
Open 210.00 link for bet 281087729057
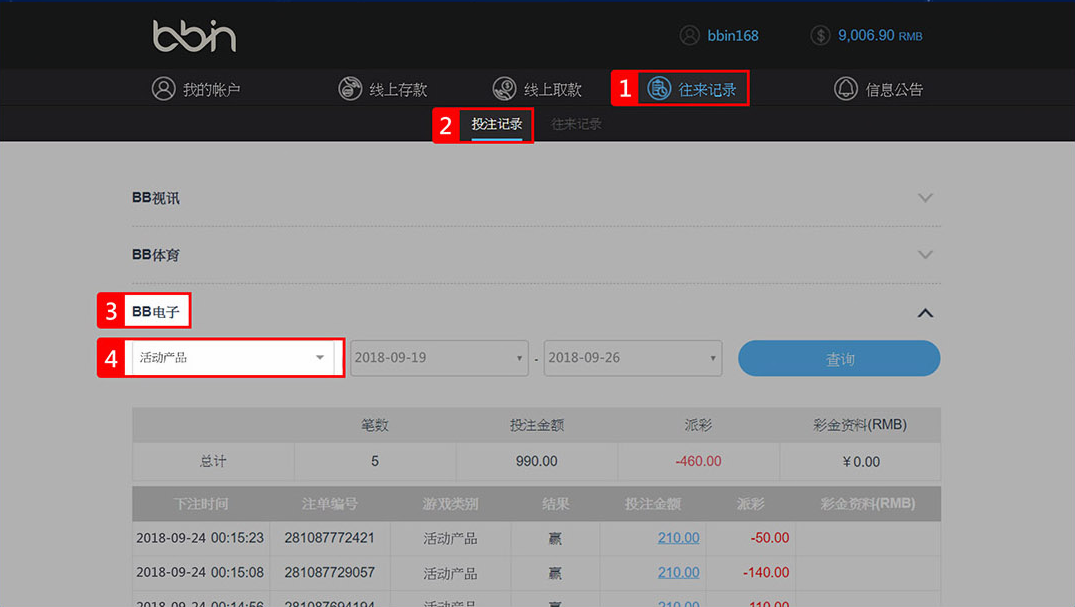coord(679,572)
